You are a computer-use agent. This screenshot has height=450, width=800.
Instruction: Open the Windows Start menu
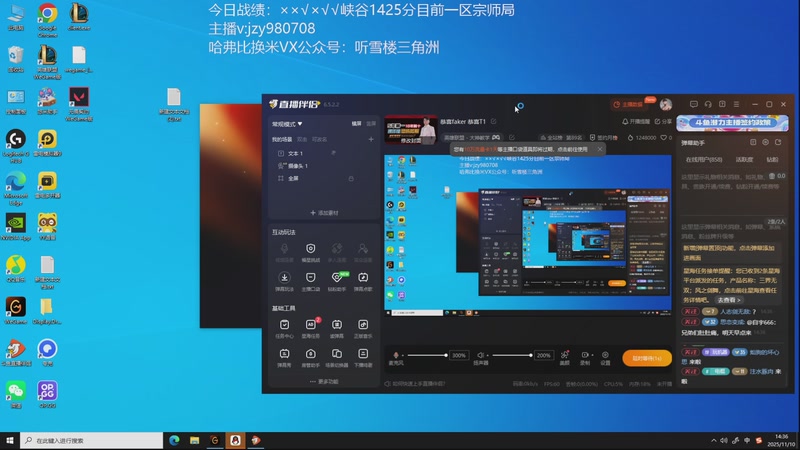pyautogui.click(x=10, y=440)
